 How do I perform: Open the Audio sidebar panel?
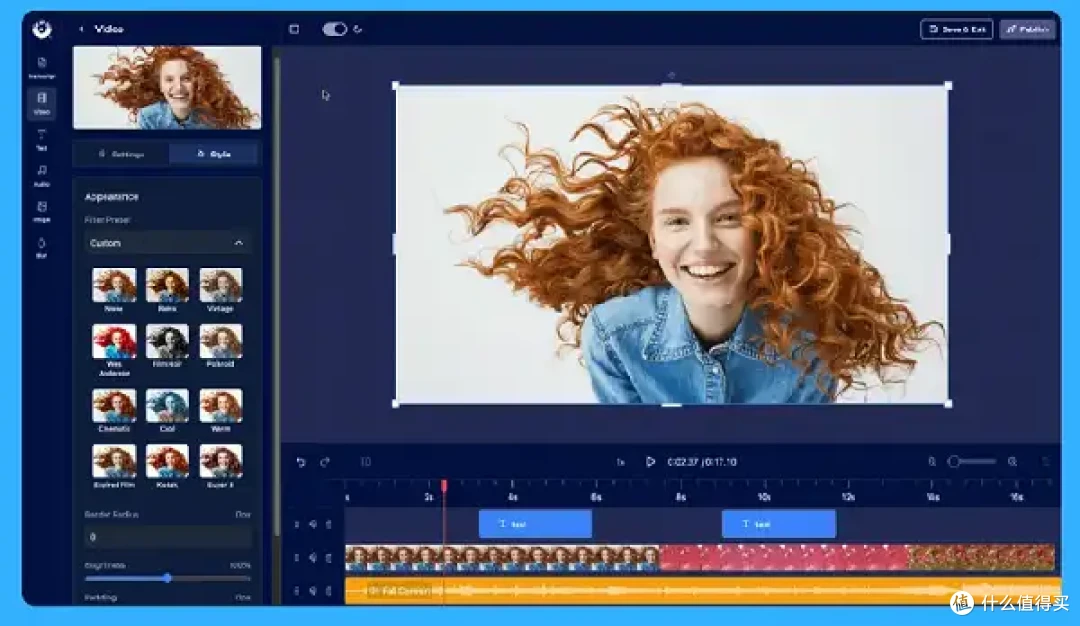click(41, 176)
